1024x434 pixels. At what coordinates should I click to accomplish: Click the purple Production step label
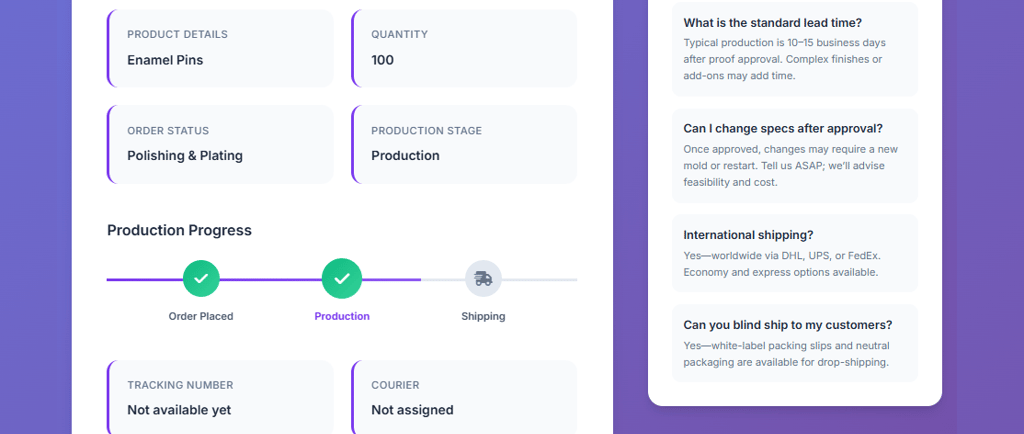point(342,316)
